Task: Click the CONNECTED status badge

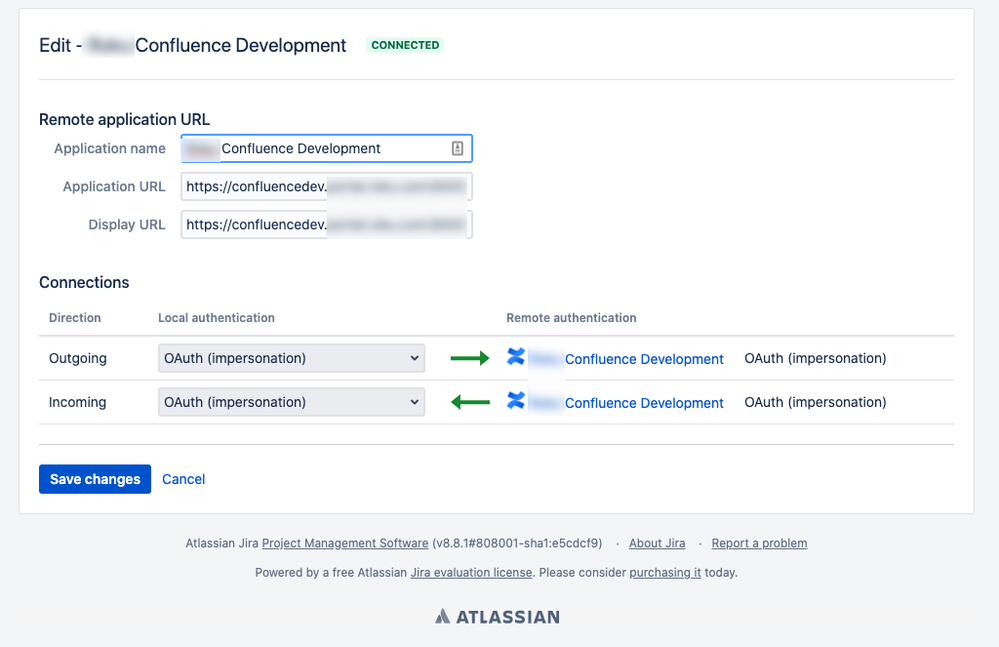Action: (405, 45)
